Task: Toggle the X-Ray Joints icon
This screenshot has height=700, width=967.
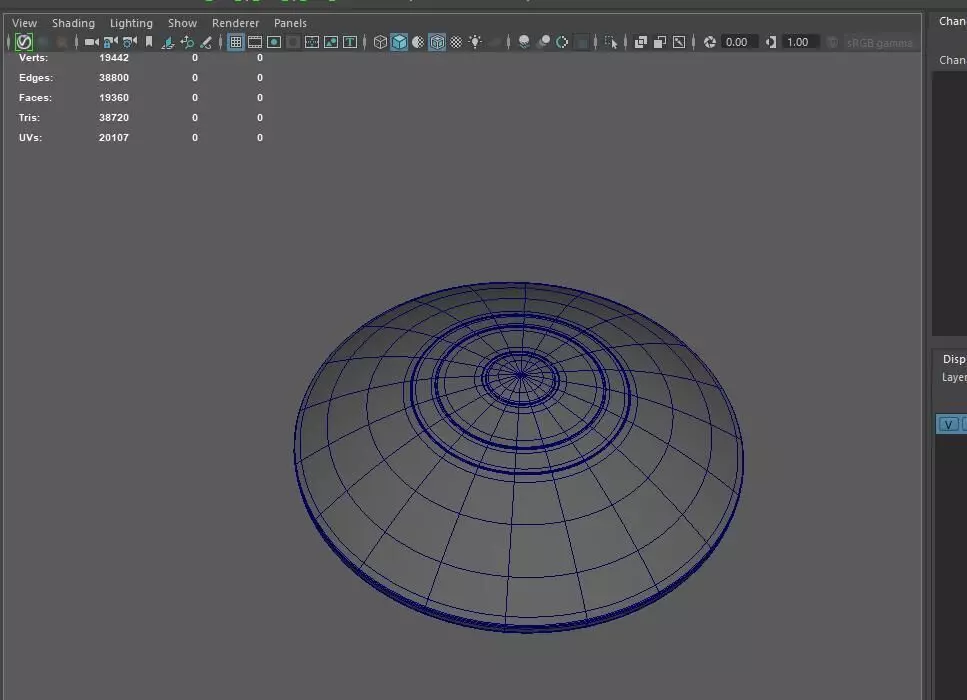Action: (x=679, y=42)
